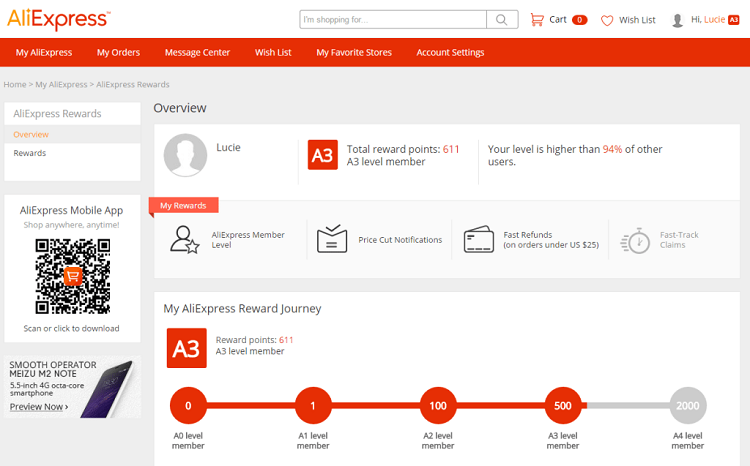750x466 pixels.
Task: Click the 0 point marker for A0 level
Action: pyautogui.click(x=188, y=406)
